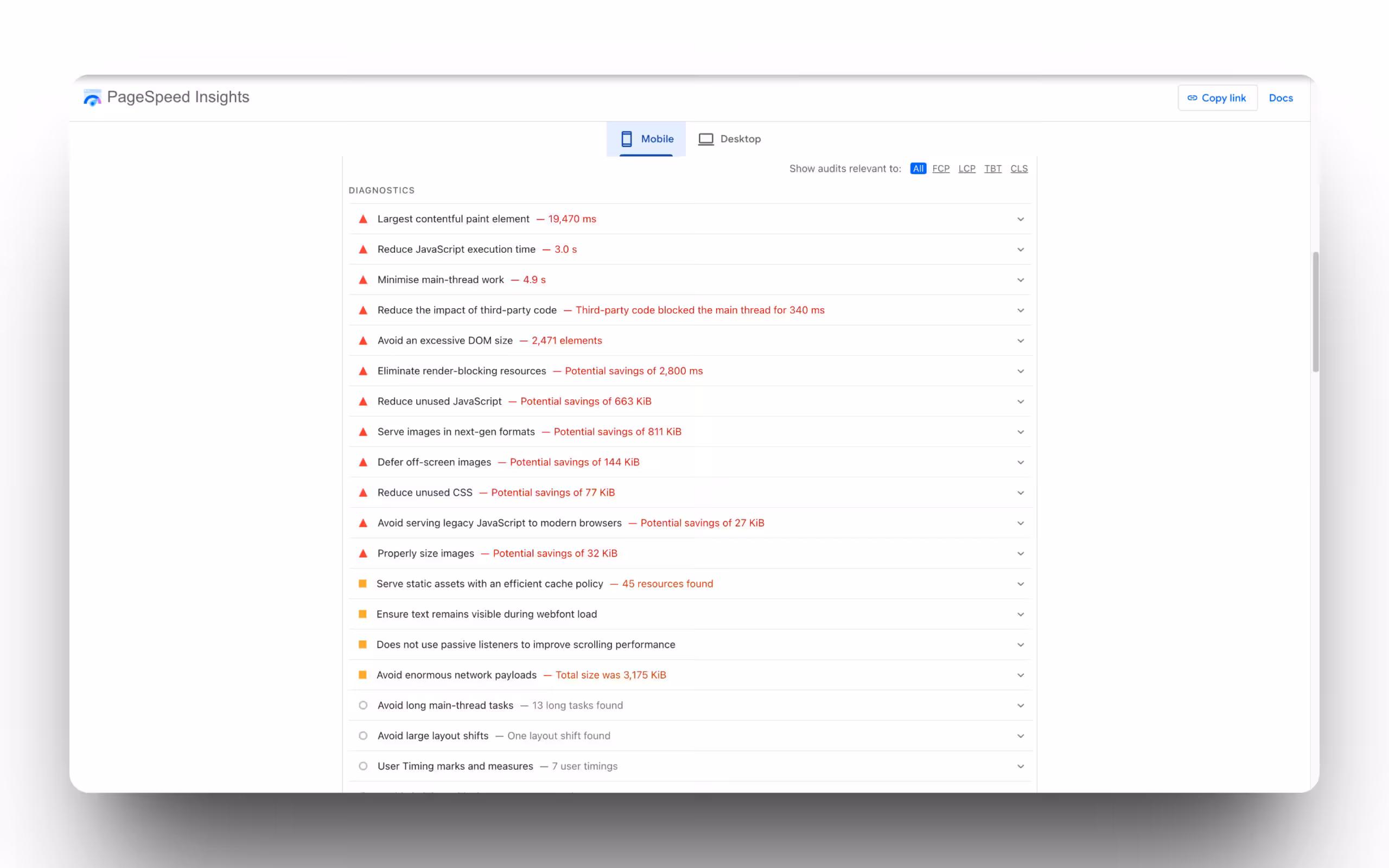Click the 'Total size was 3,175 KiB' text

click(x=611, y=675)
